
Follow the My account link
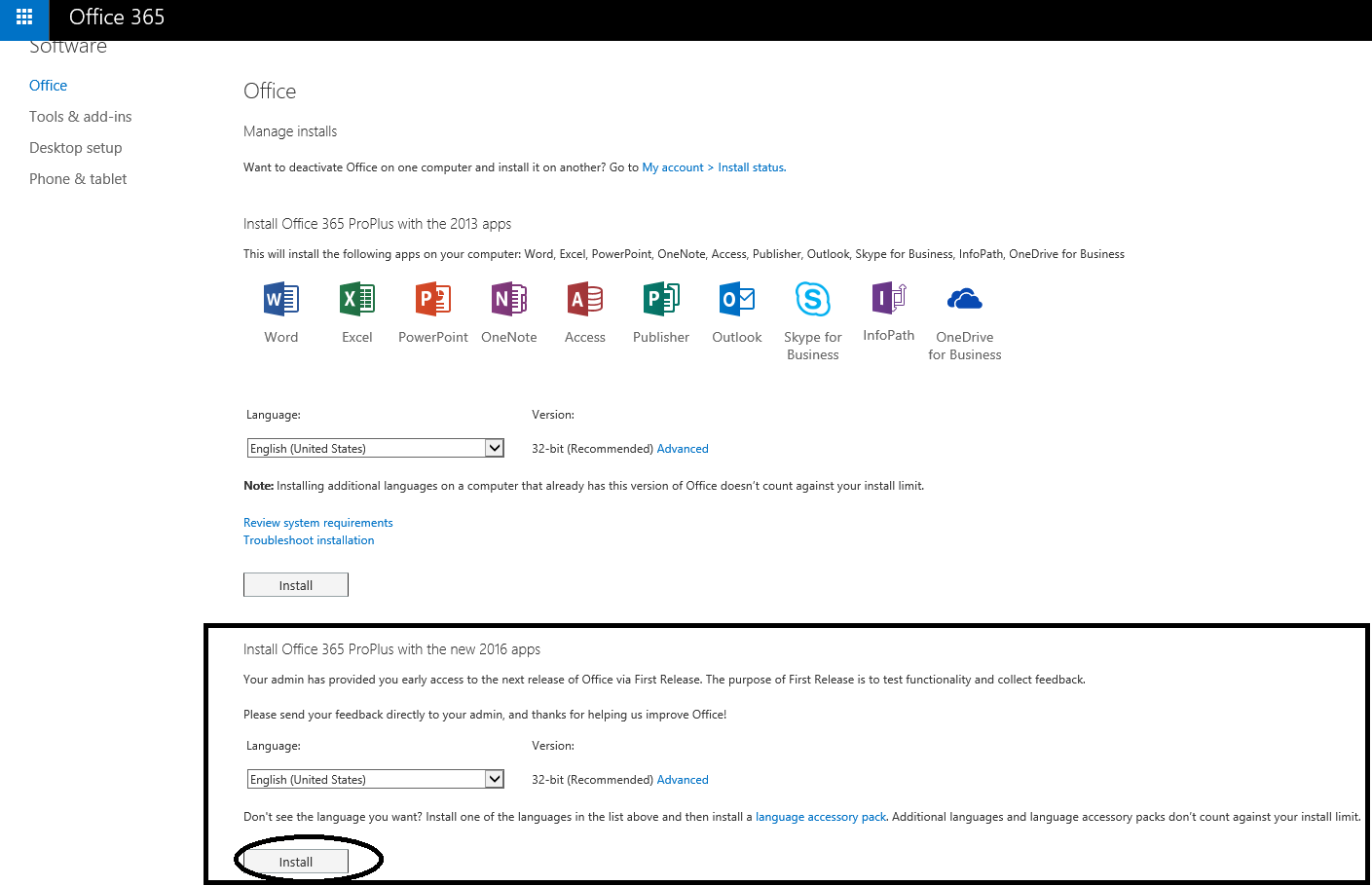tap(673, 167)
